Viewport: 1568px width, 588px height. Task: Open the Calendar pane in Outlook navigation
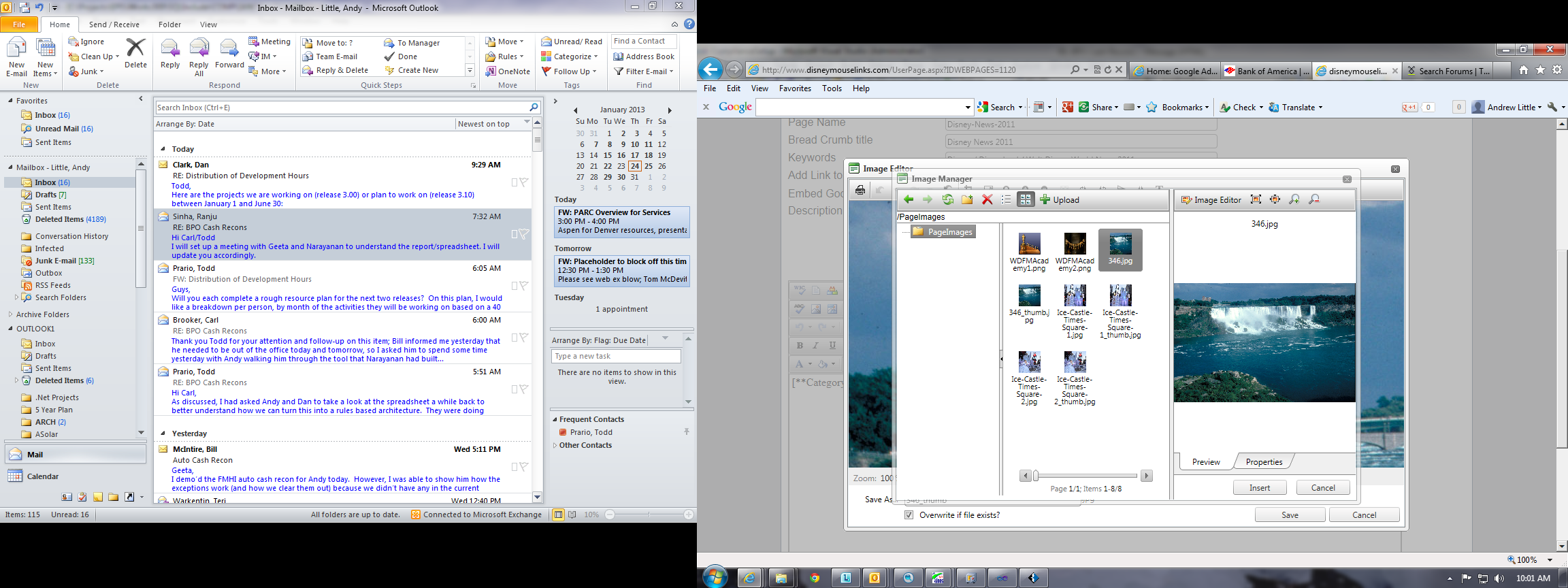(75, 476)
